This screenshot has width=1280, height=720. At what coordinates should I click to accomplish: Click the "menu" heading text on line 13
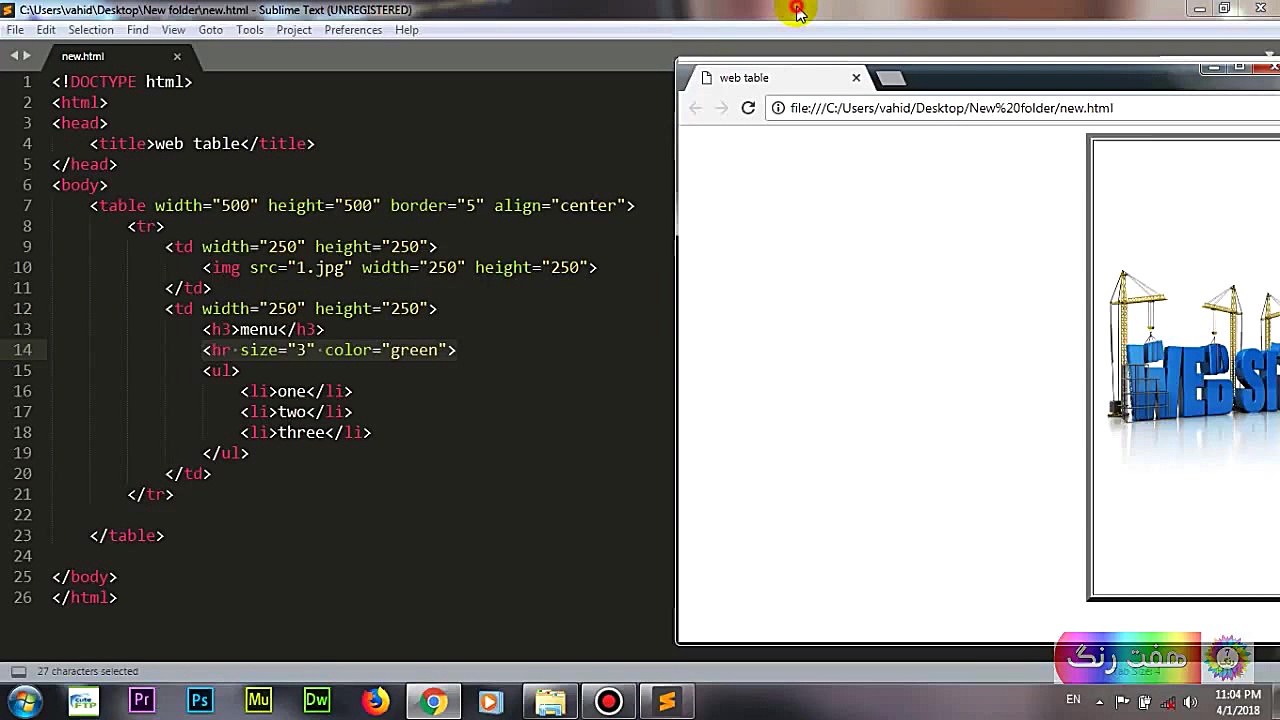point(258,329)
